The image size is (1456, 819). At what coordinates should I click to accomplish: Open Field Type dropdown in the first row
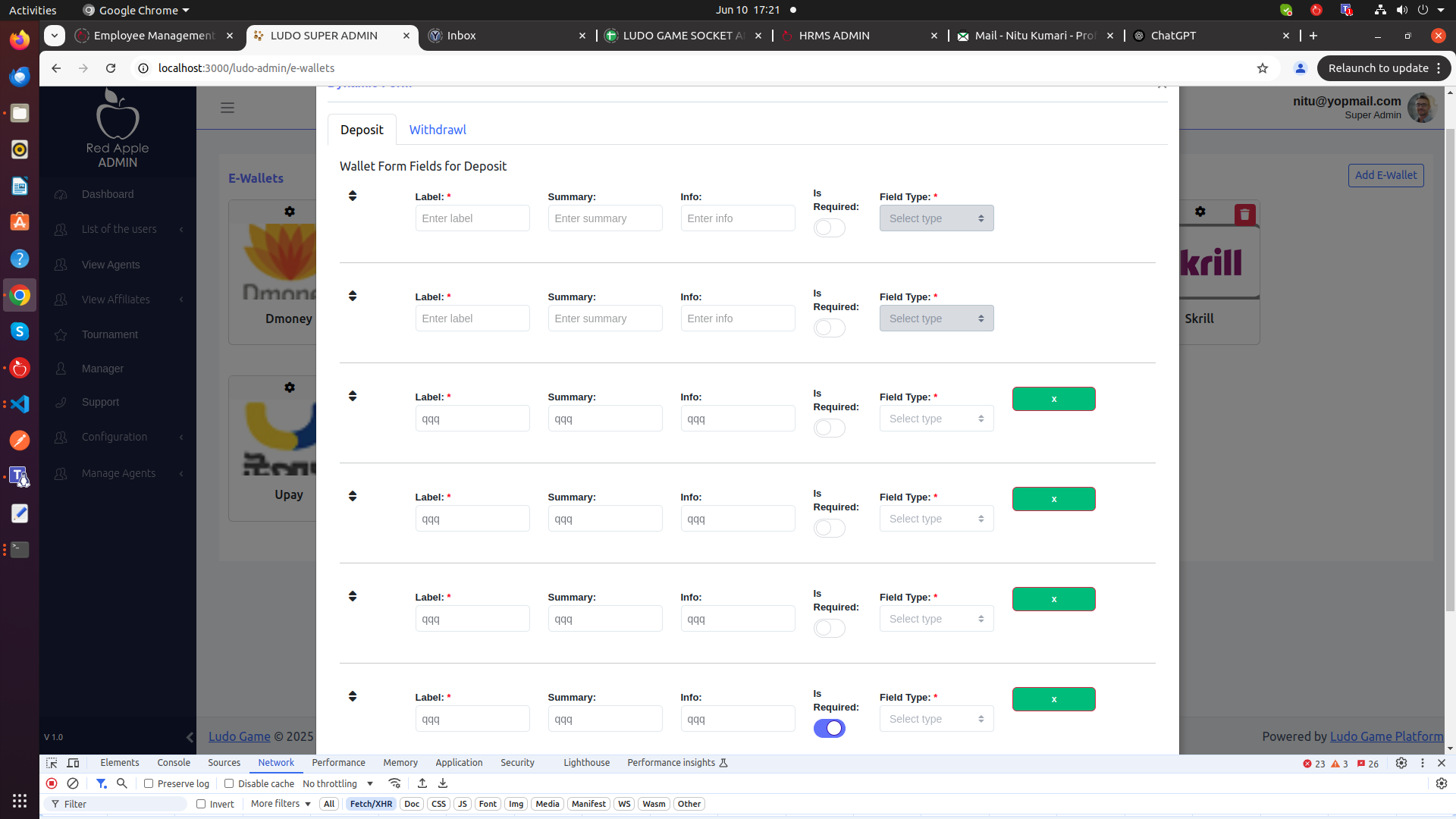click(937, 218)
